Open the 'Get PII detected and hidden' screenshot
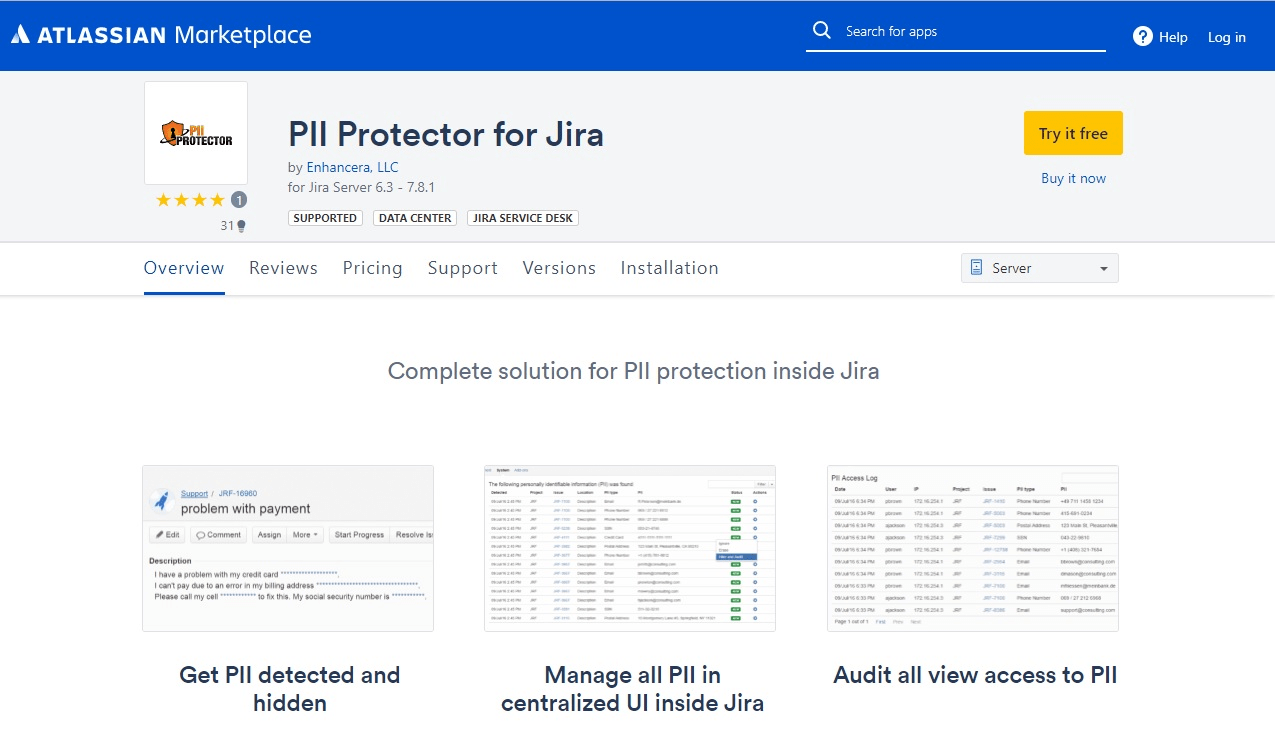Screen dimensions: 1275x731 pyautogui.click(x=288, y=547)
